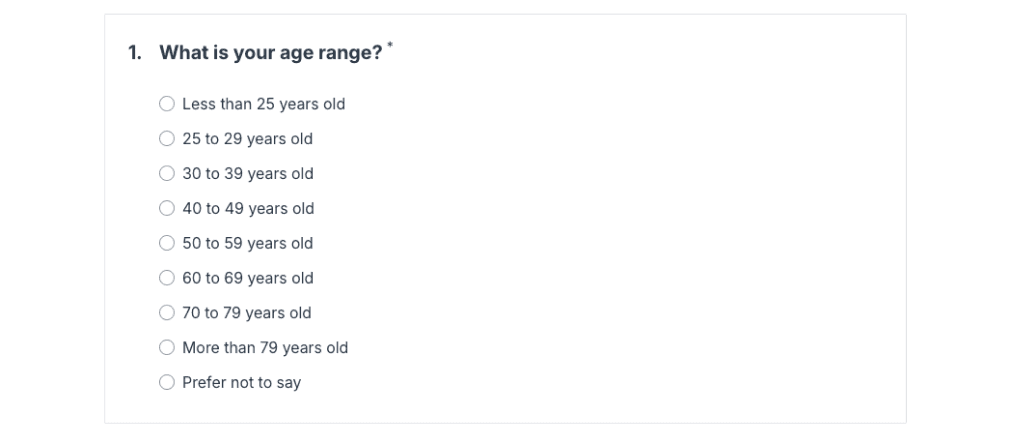Image resolution: width=1012 pixels, height=436 pixels.
Task: Click the '30 to 39 years old' label text
Action: coord(248,173)
